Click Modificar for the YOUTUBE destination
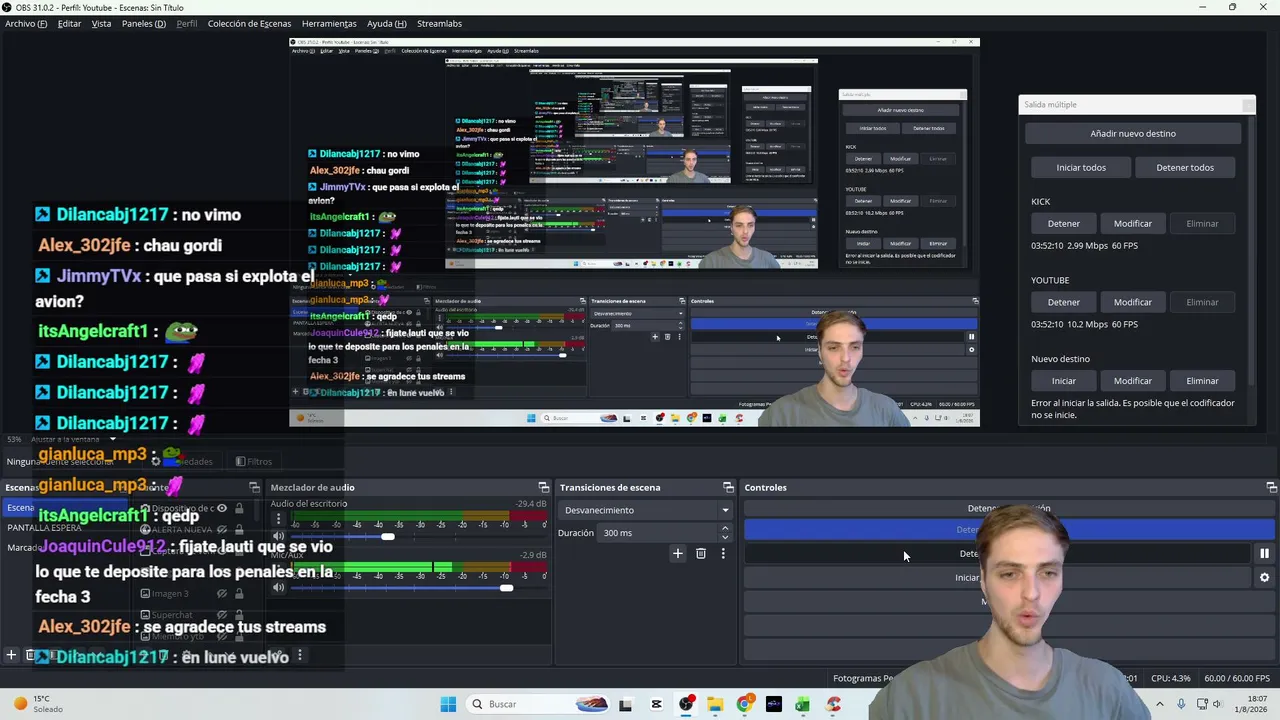The width and height of the screenshot is (1280, 720). click(x=1133, y=302)
